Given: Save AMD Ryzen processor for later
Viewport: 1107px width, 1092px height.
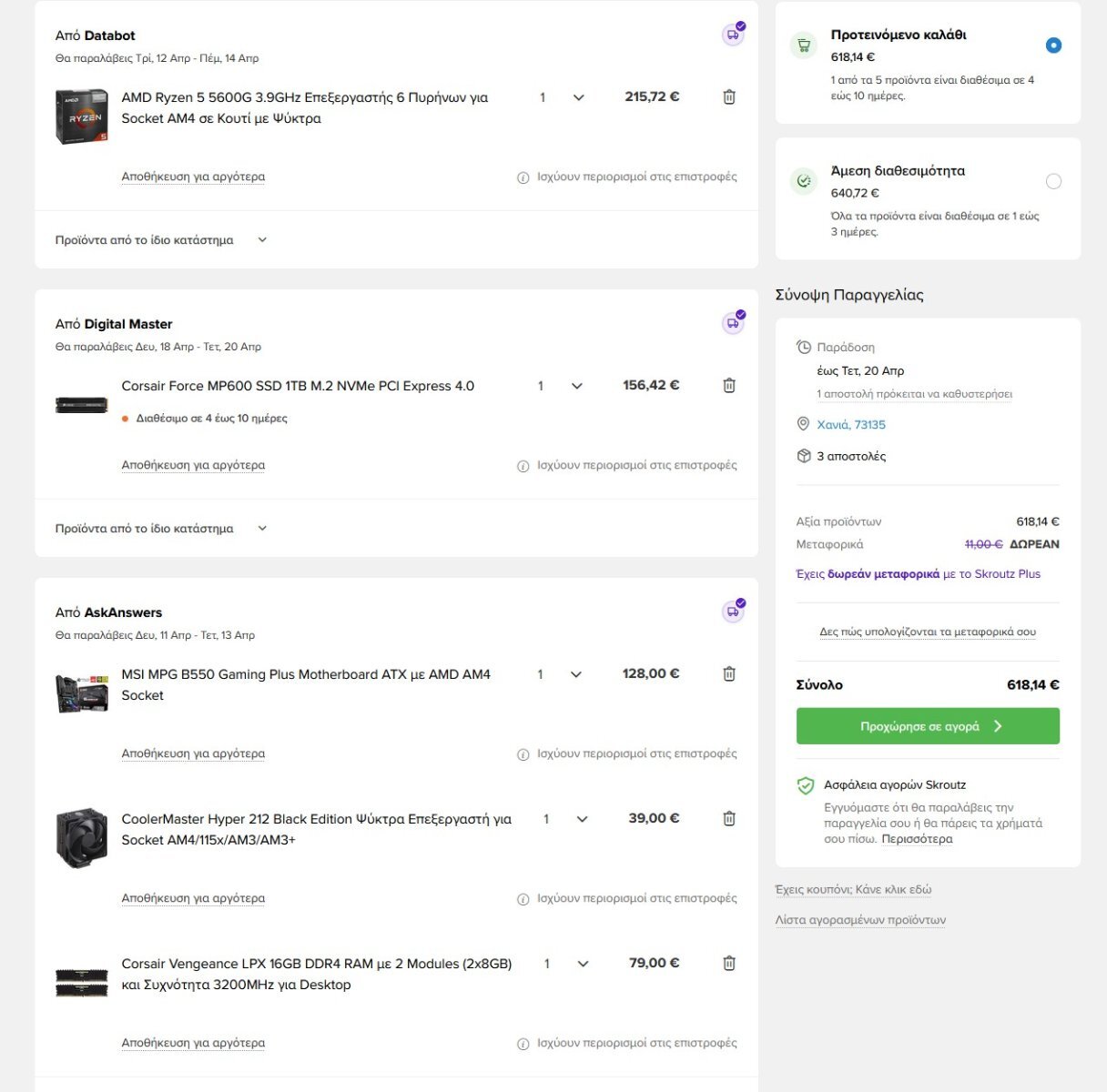Looking at the screenshot, I should [193, 177].
